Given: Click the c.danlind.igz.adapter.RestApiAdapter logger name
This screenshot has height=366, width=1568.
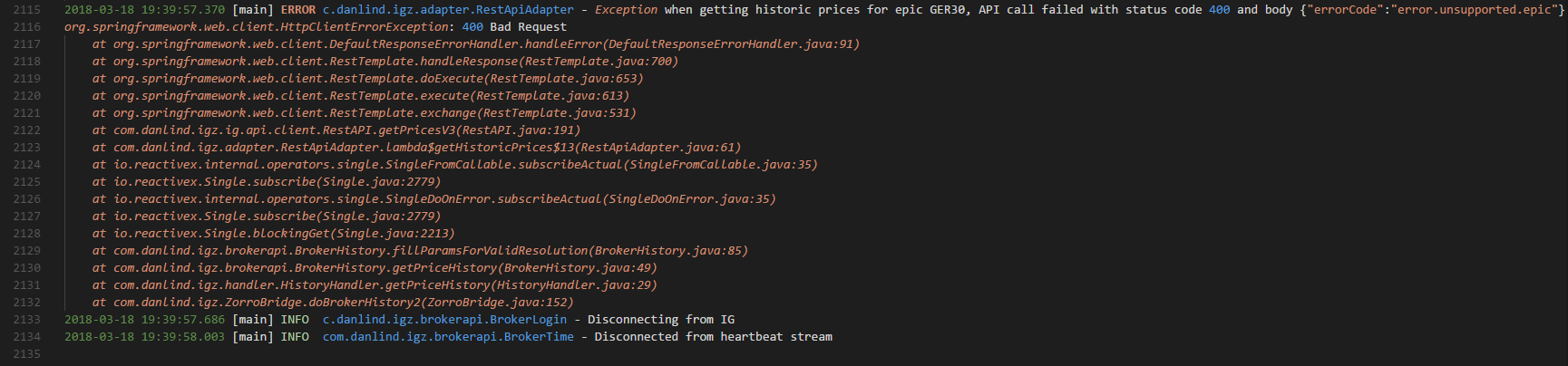Looking at the screenshot, I should pyautogui.click(x=448, y=9).
